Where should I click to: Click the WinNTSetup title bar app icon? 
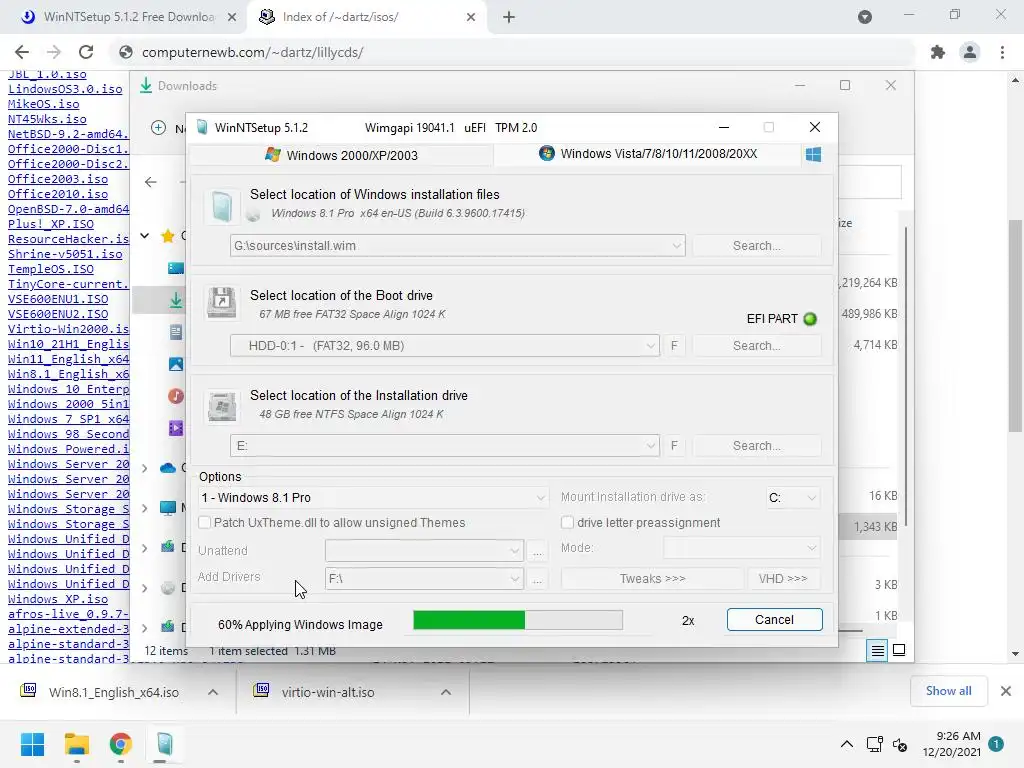[202, 127]
